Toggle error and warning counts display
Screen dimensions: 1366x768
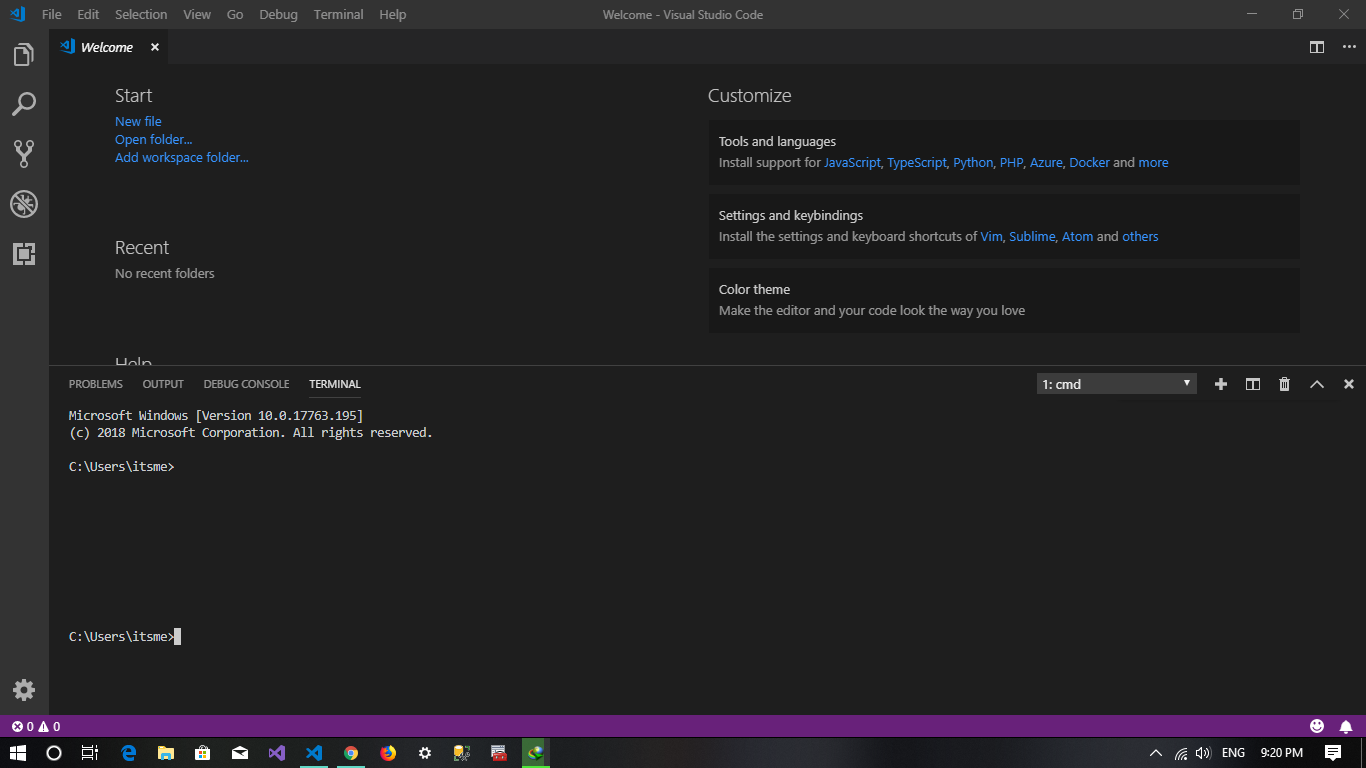point(32,726)
